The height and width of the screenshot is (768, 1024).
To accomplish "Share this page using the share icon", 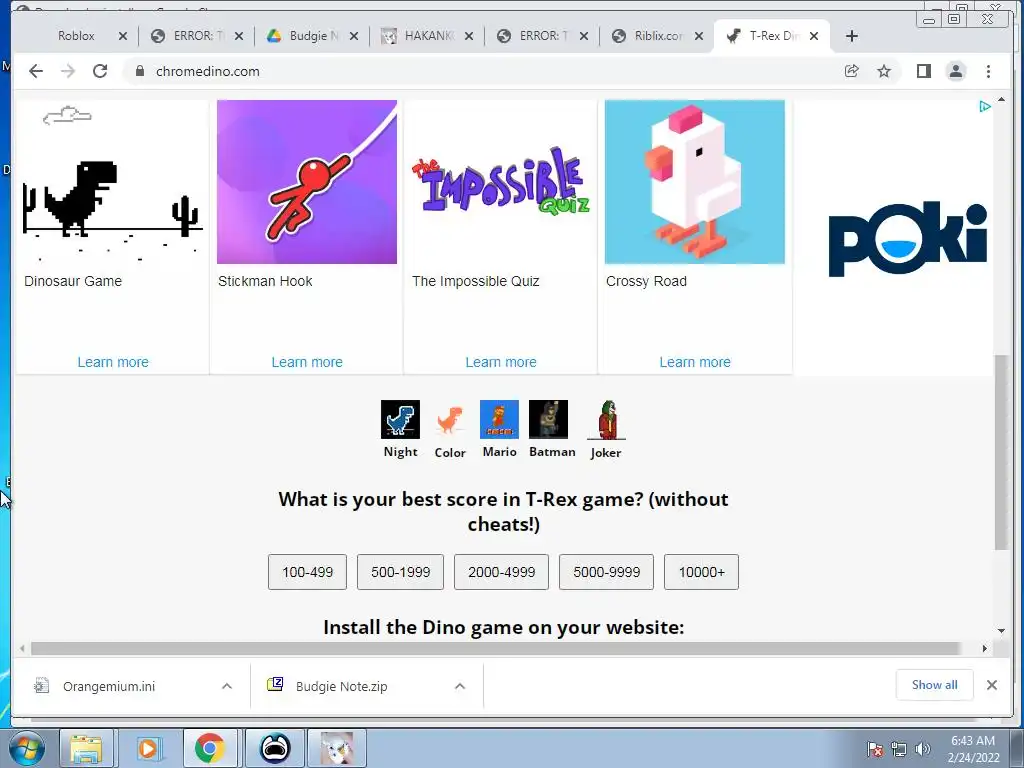I will (851, 71).
